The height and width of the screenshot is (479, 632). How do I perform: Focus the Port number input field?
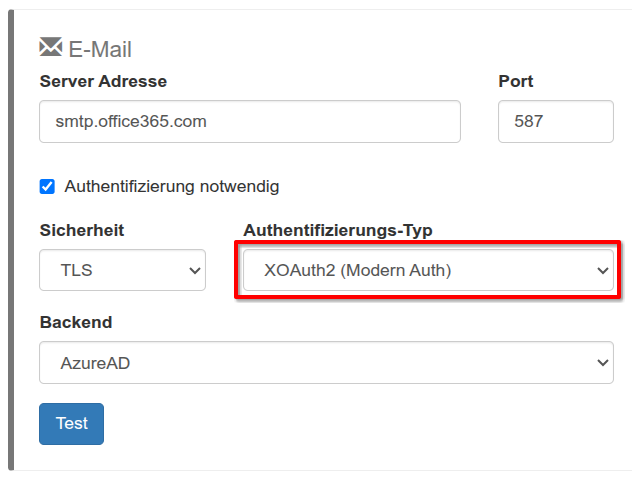point(555,122)
